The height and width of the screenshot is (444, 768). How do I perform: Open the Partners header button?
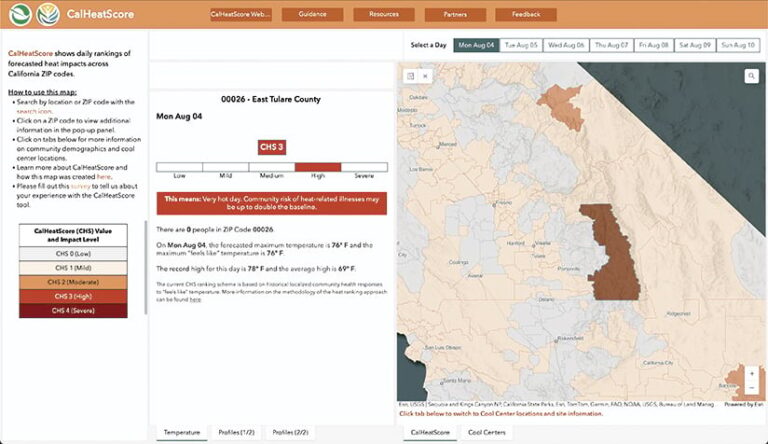pyautogui.click(x=455, y=14)
